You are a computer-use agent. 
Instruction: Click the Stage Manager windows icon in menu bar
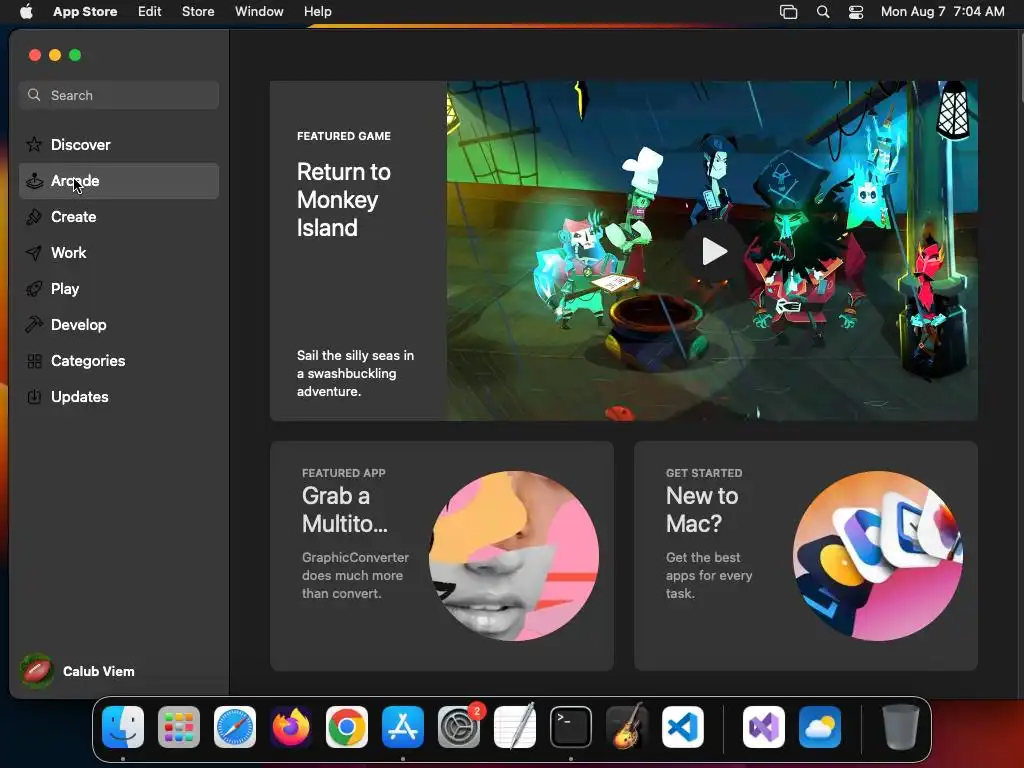(x=789, y=12)
